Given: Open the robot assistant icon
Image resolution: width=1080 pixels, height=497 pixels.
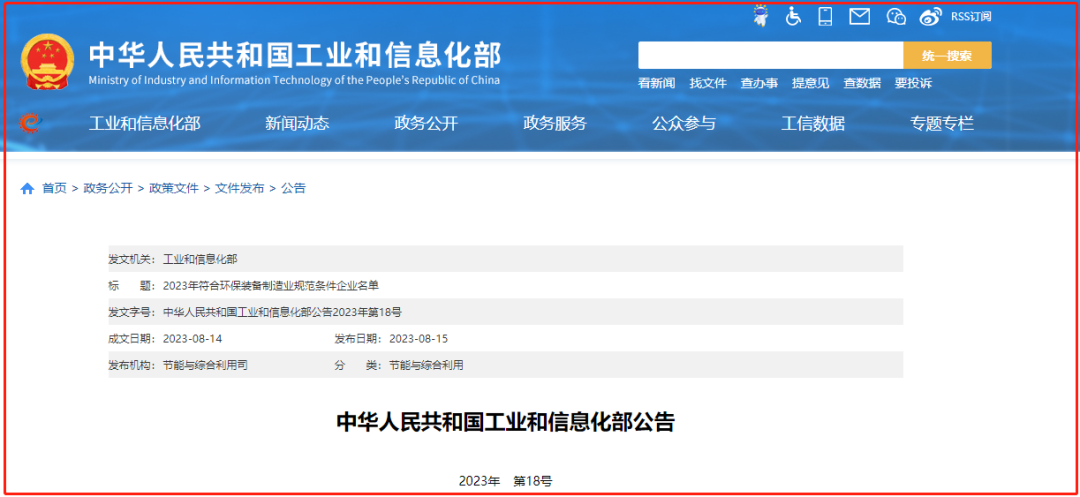Looking at the screenshot, I should click(x=761, y=16).
